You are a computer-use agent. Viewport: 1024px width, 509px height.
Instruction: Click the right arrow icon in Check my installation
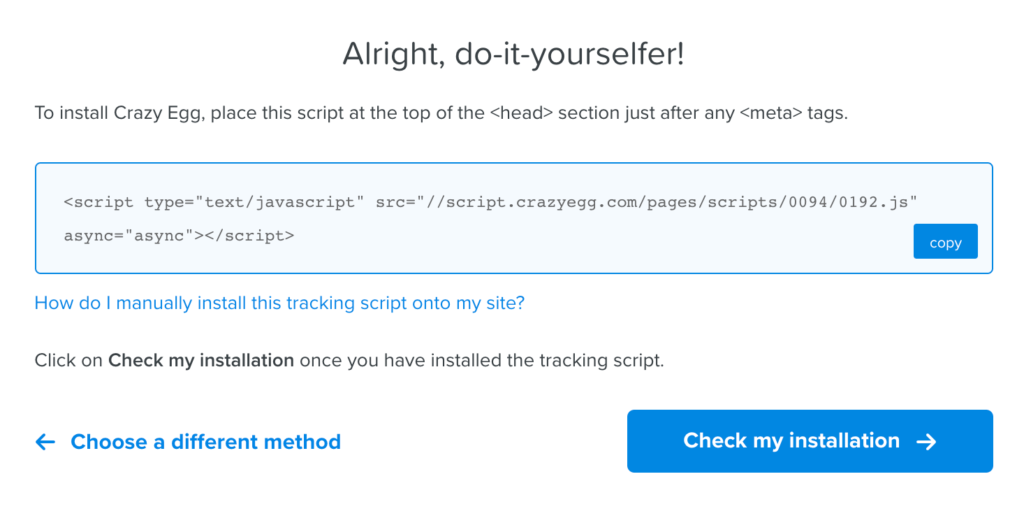tap(926, 442)
